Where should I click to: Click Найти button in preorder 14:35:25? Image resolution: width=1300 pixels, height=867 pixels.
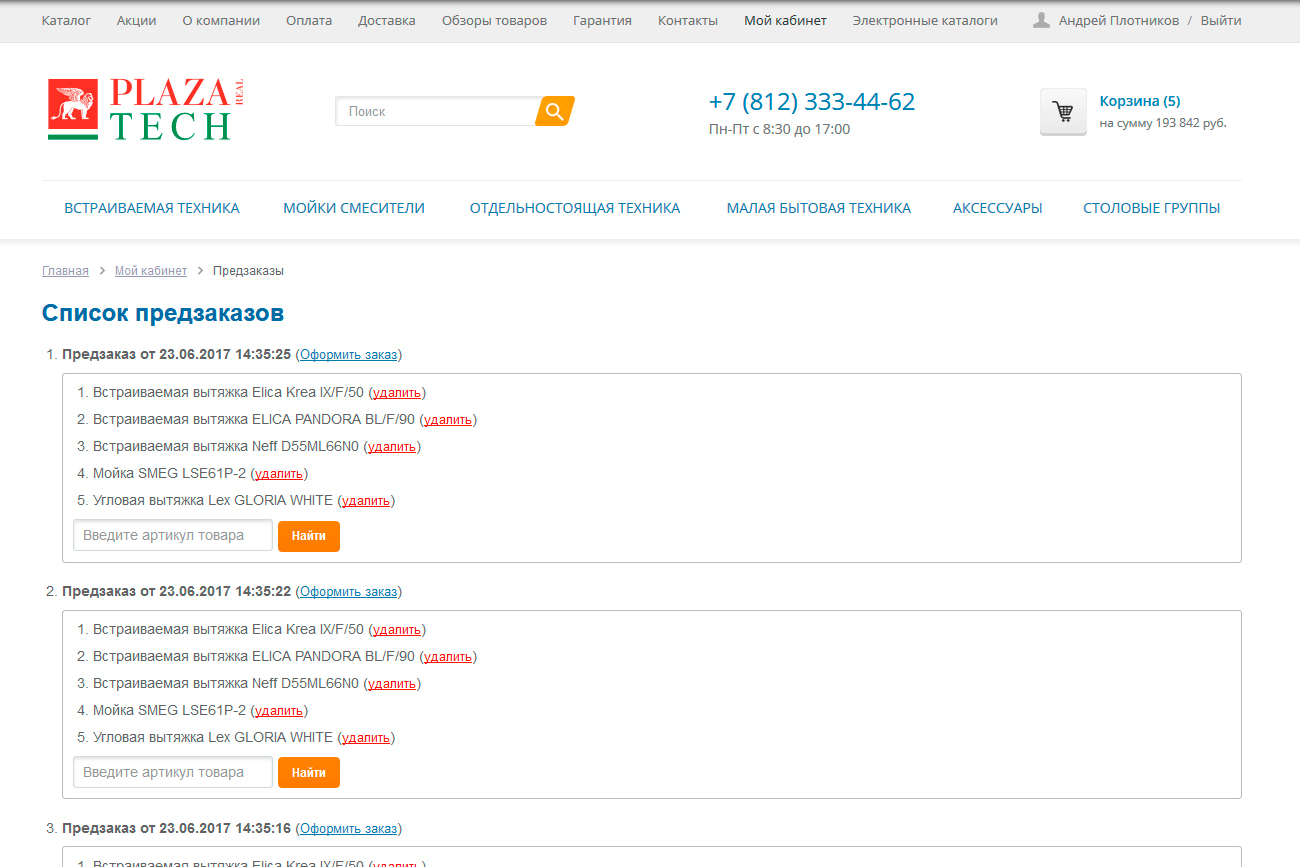tap(309, 536)
